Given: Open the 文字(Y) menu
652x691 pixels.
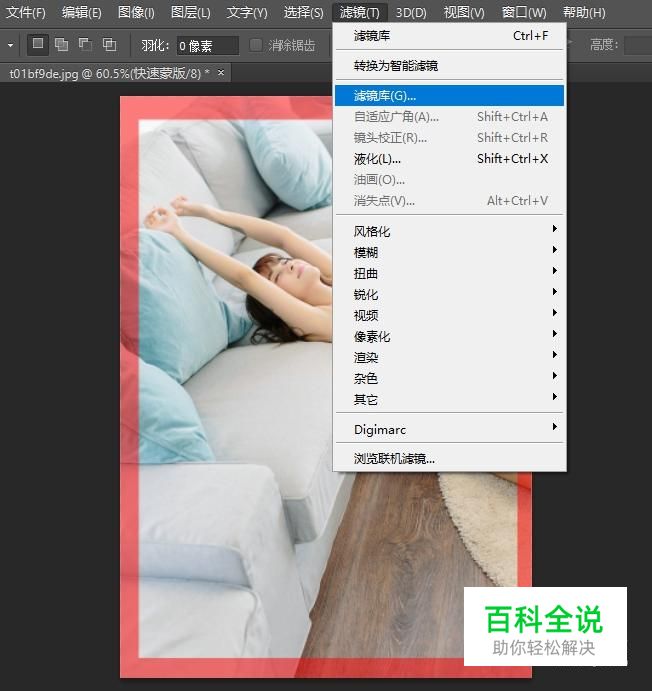Looking at the screenshot, I should (x=247, y=12).
